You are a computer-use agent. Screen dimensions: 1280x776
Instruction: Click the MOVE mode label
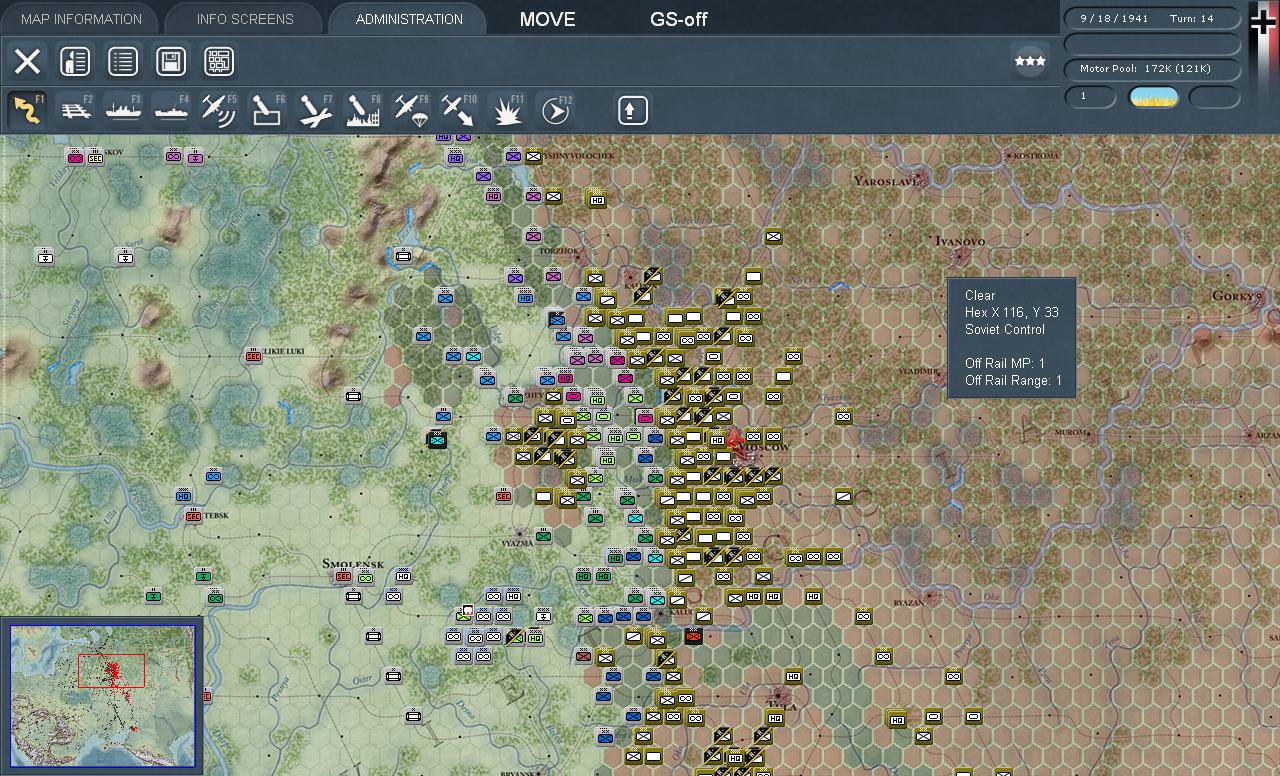pos(547,19)
